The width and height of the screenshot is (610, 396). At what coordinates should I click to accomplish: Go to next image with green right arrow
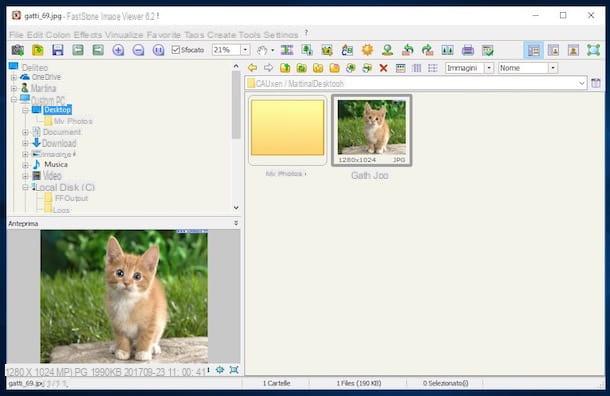[98, 50]
